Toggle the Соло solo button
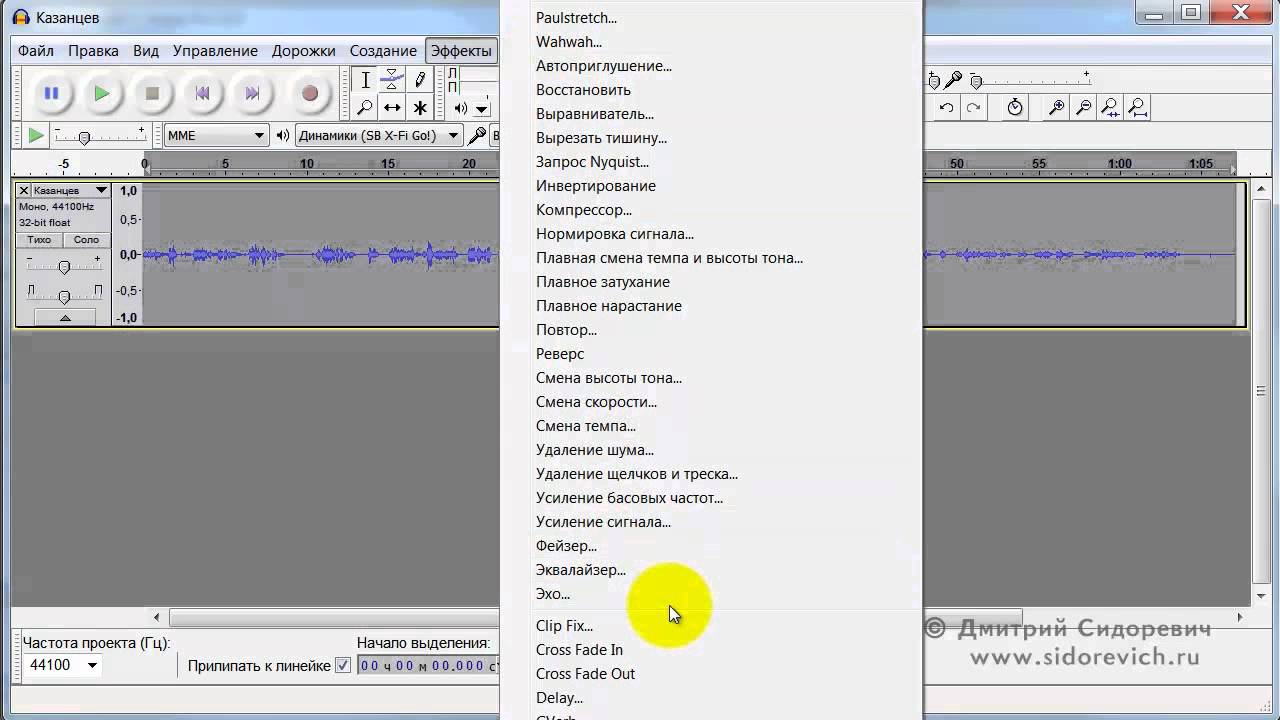Screen dimensions: 1280x720 [x=87, y=240]
